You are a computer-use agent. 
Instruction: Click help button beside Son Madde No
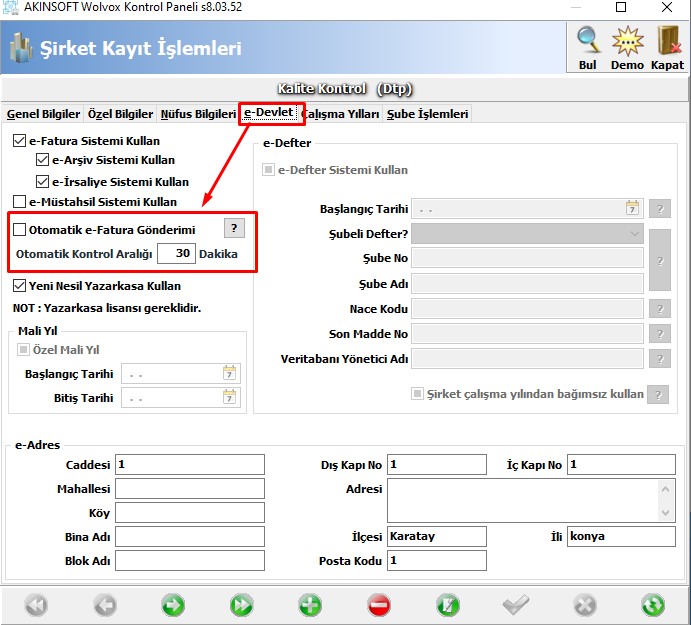tap(660, 334)
